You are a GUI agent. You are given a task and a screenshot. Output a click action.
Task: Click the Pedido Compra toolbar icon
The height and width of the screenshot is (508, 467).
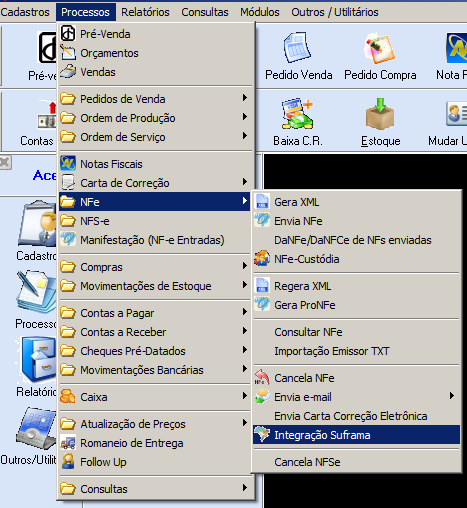(x=380, y=56)
